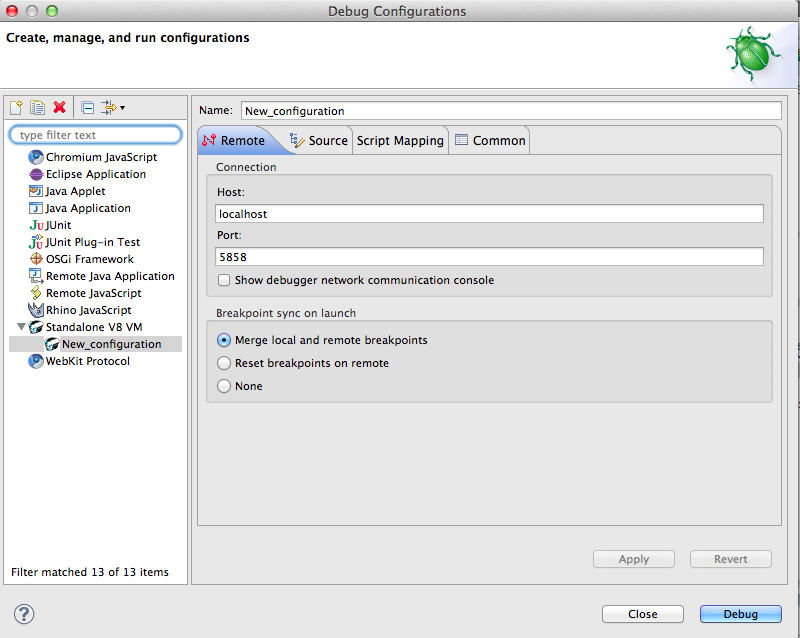
Task: Click the Java Applet icon
Action: pyautogui.click(x=36, y=191)
